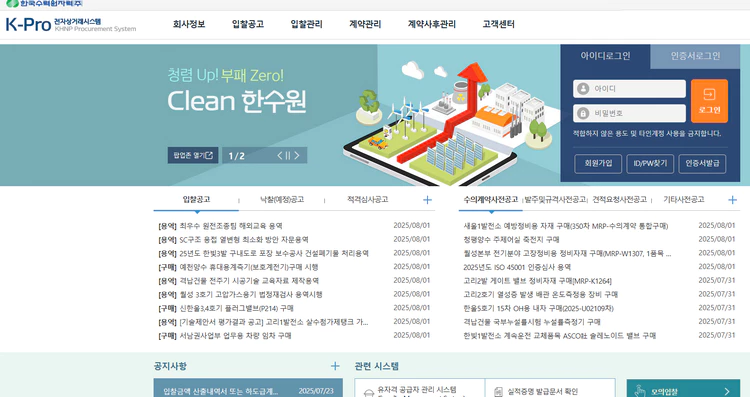The width and height of the screenshot is (750, 397).
Task: Open 격납건물 국부누설률시험 누설률측정기 notice
Action: 531,322
